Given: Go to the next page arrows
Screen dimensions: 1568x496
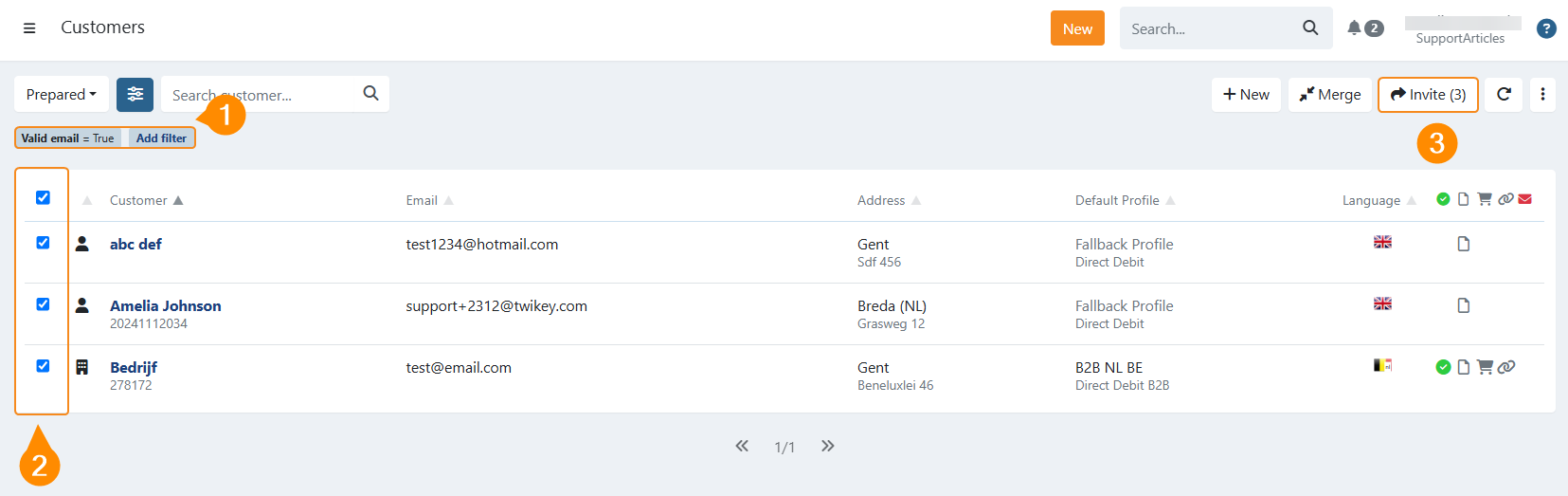Looking at the screenshot, I should 827,446.
